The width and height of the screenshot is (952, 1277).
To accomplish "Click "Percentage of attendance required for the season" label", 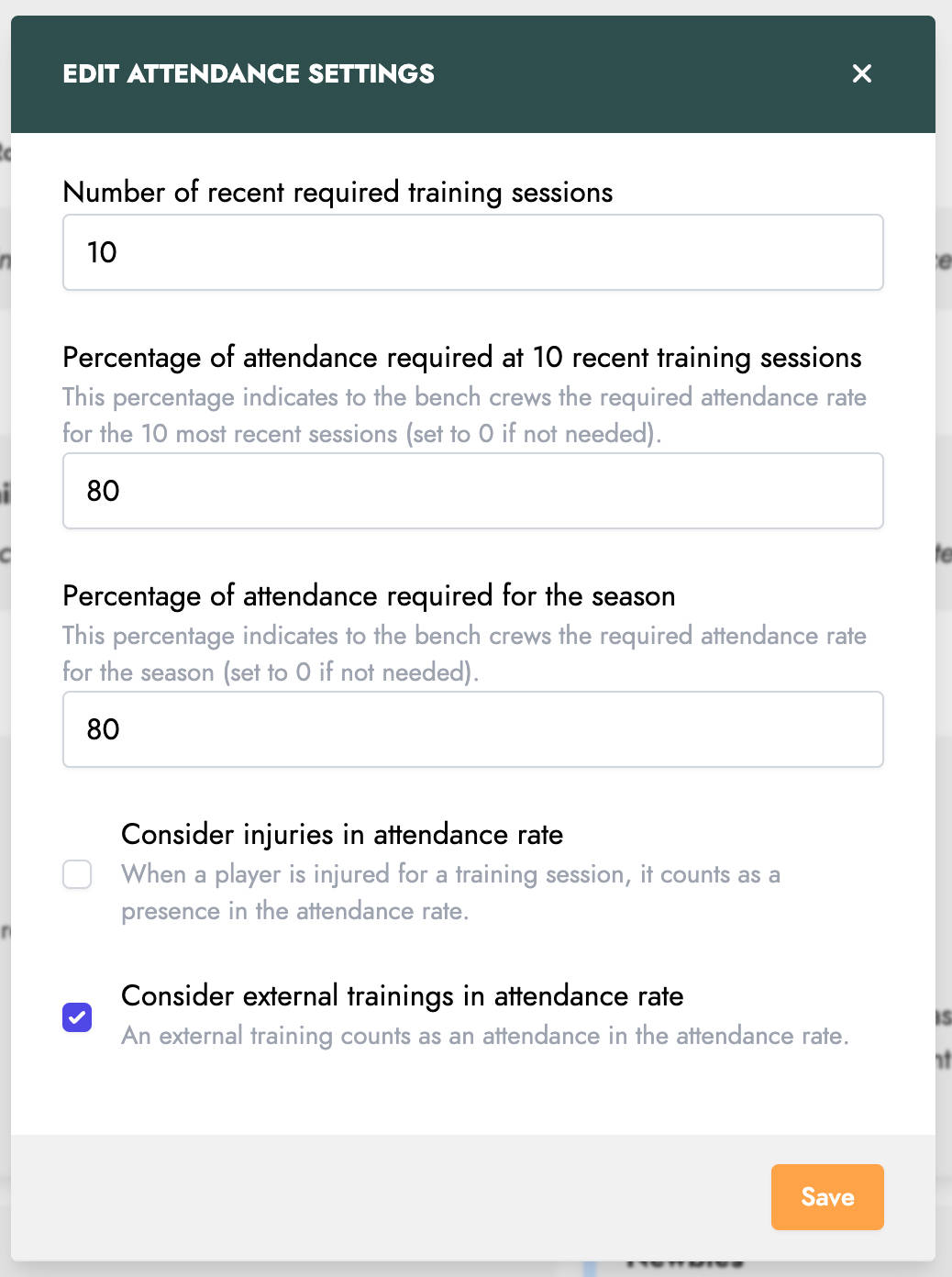I will 369,596.
